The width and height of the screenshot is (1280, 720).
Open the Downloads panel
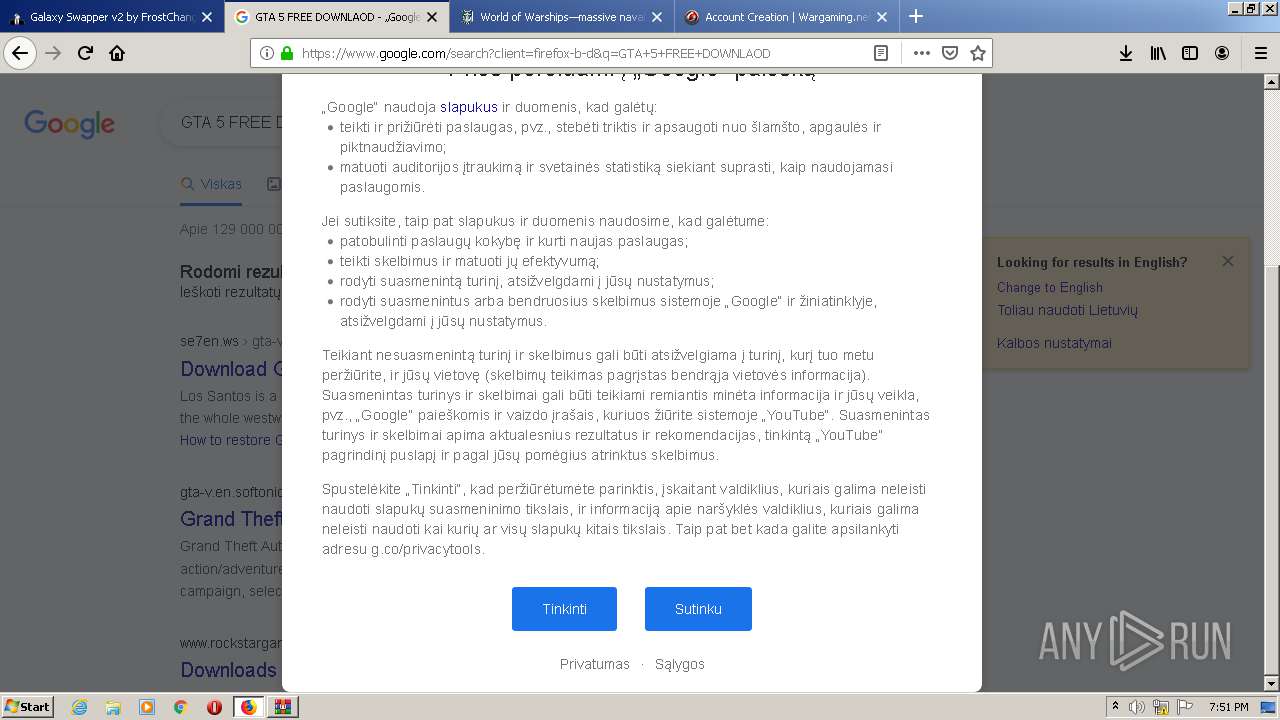1126,53
